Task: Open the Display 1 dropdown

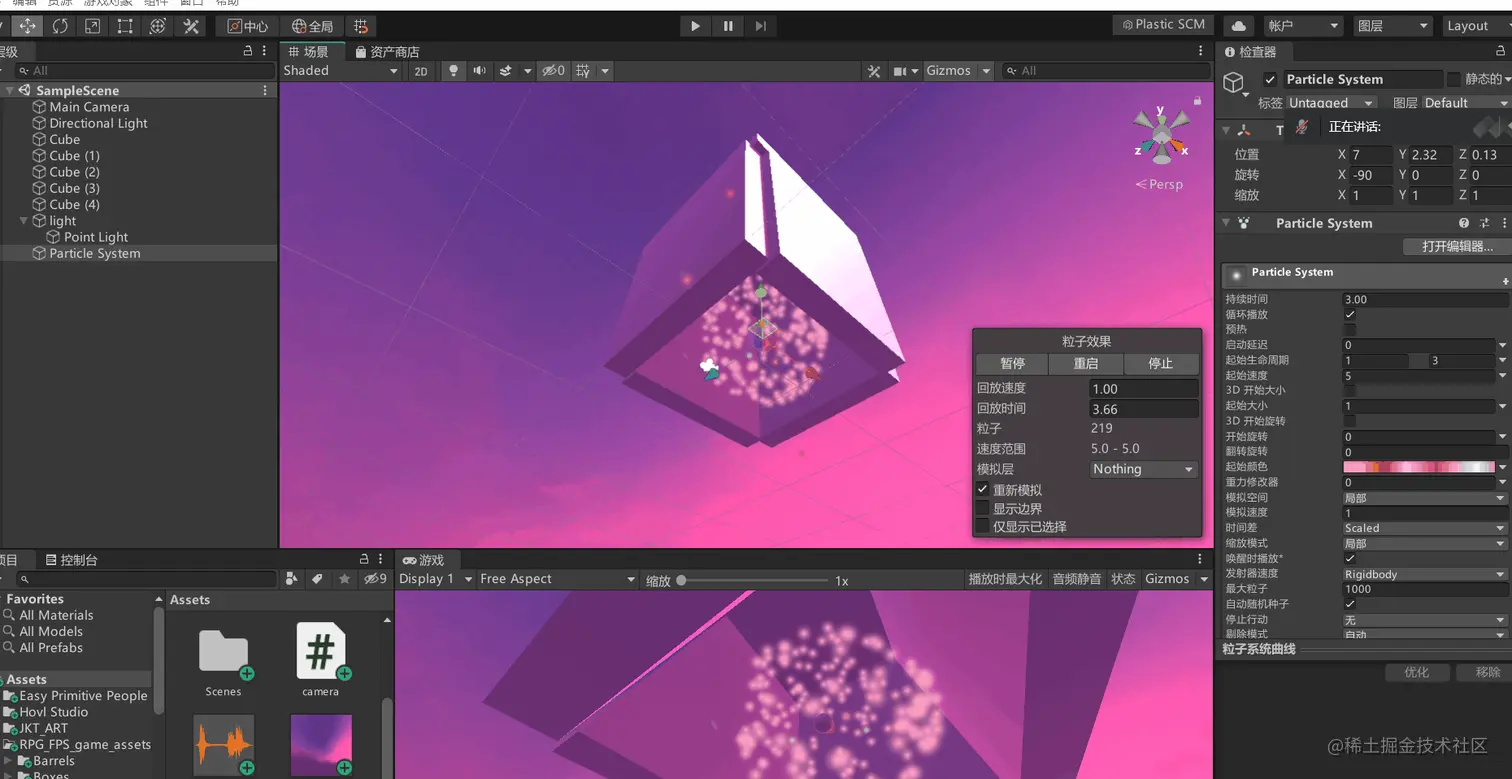Action: (x=436, y=579)
